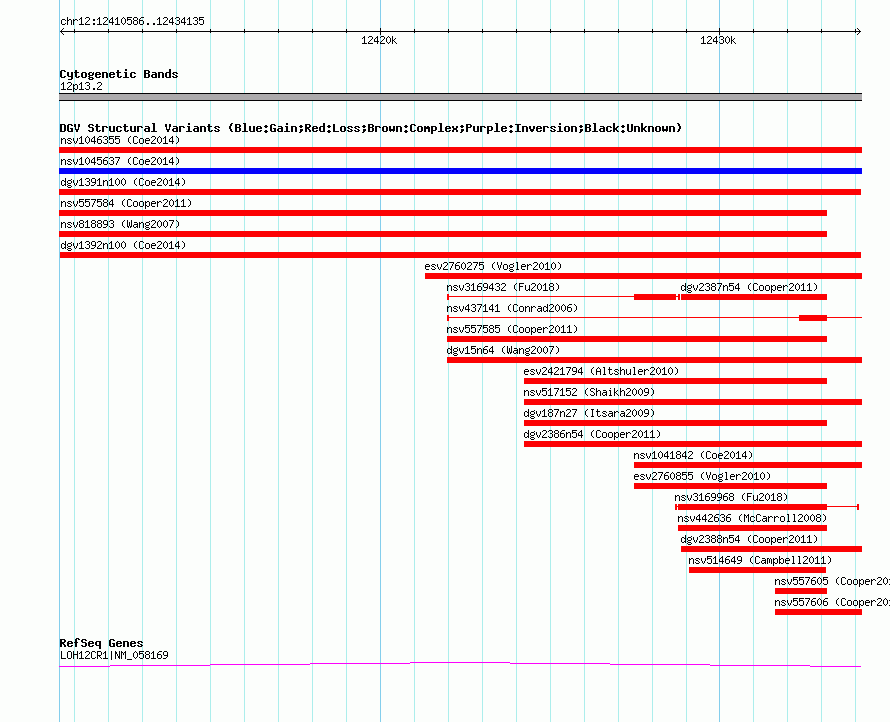Select nsv442636 (McCarroll2008) variant
Image resolution: width=890 pixels, height=722 pixels.
coord(752,518)
